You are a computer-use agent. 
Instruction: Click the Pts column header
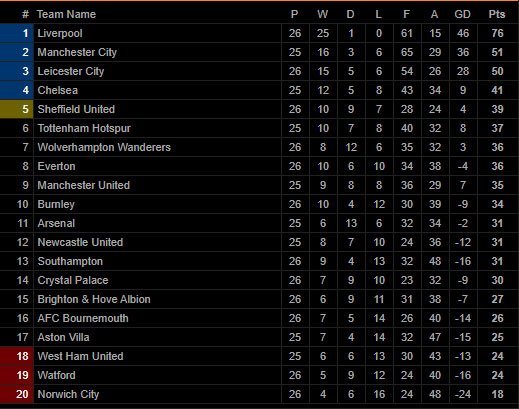pos(497,14)
